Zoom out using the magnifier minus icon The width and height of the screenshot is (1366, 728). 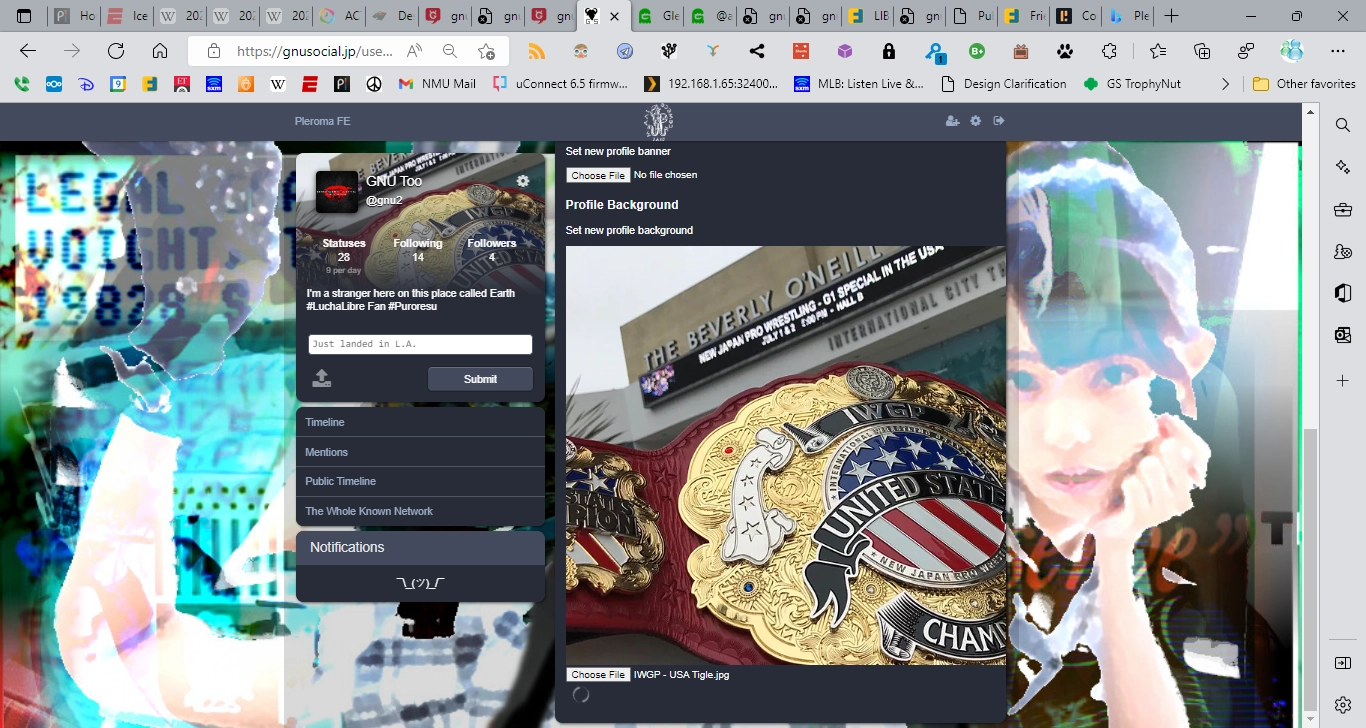pos(450,51)
